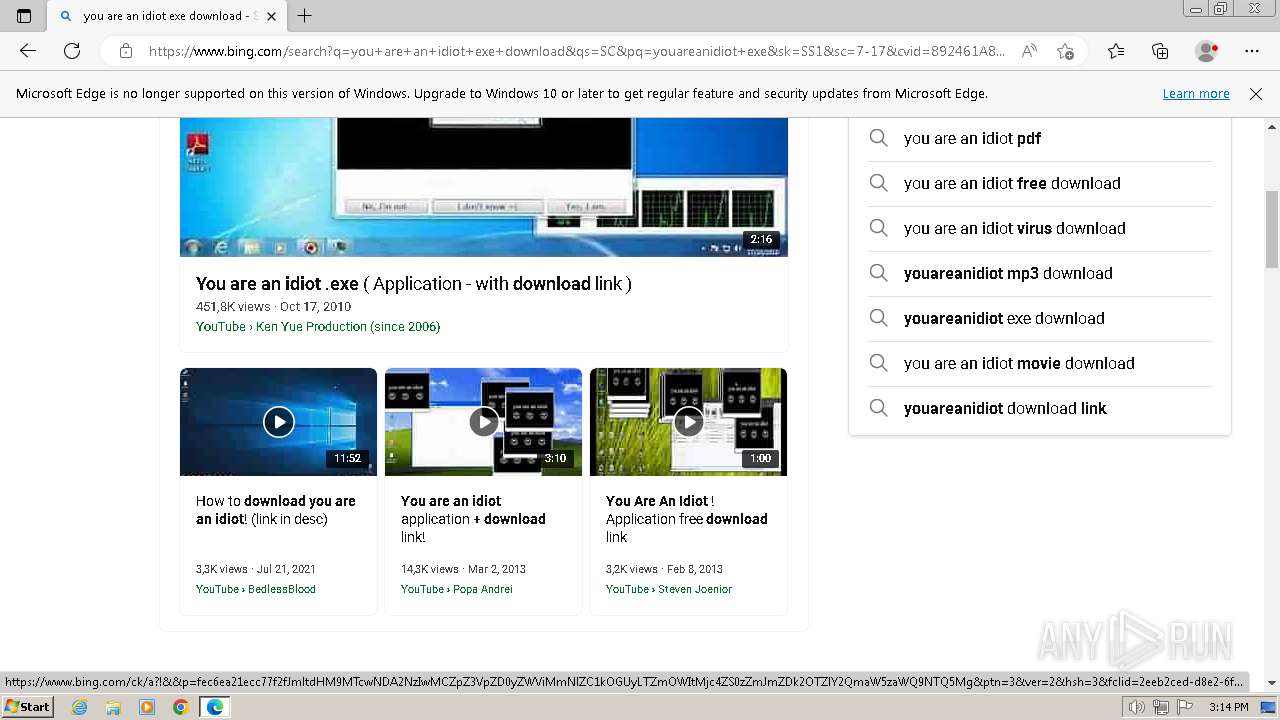Play the 11:52 video
1280x720 pixels.
pyautogui.click(x=278, y=422)
